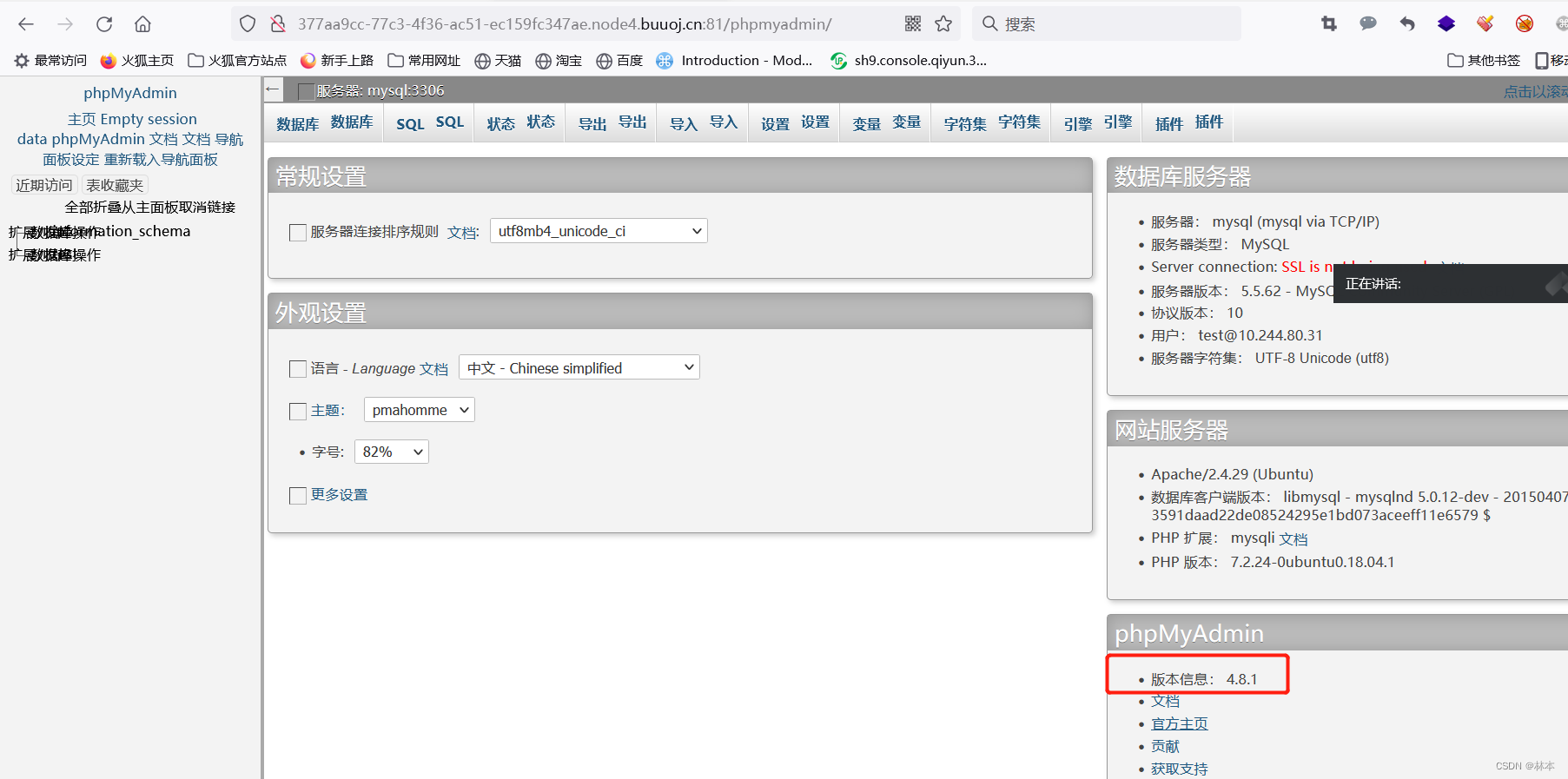
Task: Open sh9.console.qiyun bookmark
Action: (x=909, y=61)
